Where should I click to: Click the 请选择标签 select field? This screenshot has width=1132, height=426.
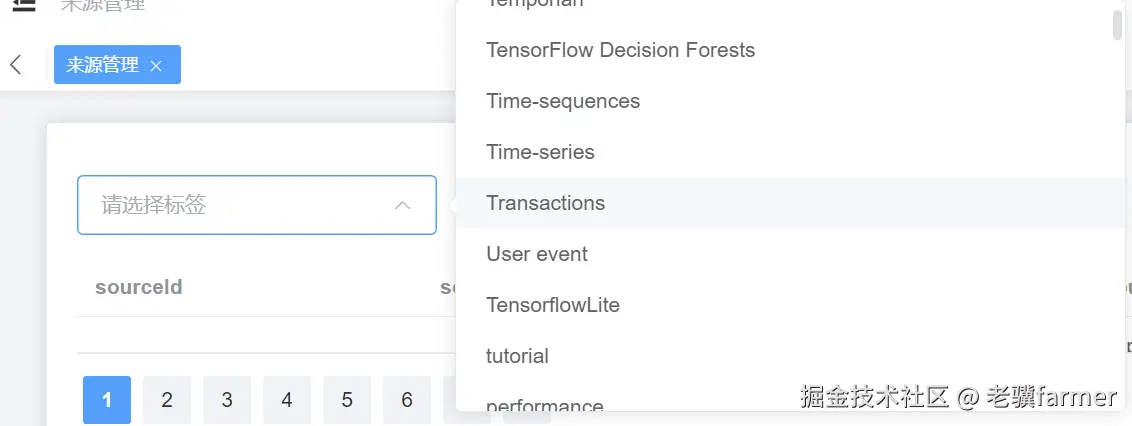240,205
